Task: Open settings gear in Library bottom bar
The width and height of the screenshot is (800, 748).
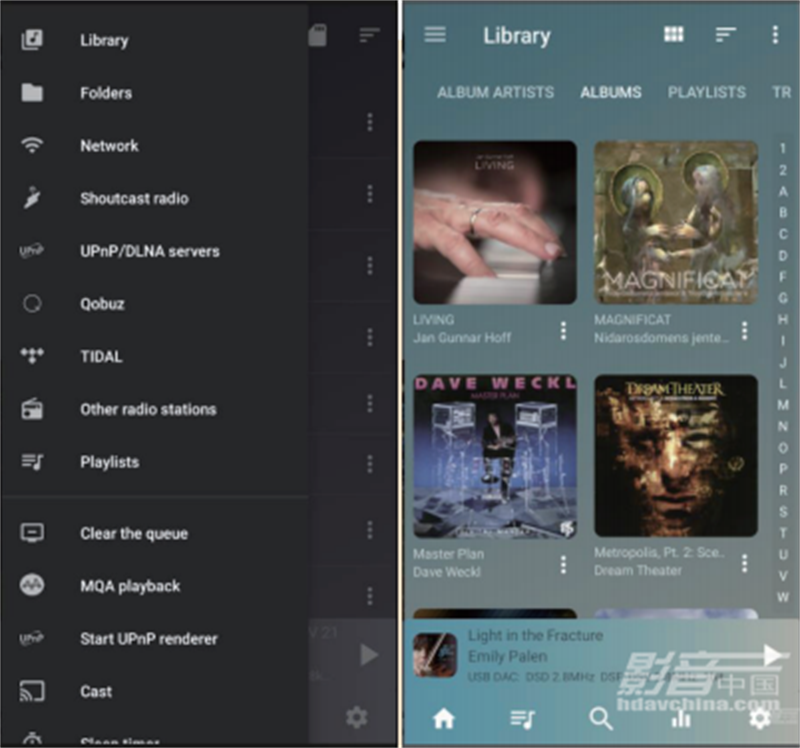Action: click(x=760, y=718)
